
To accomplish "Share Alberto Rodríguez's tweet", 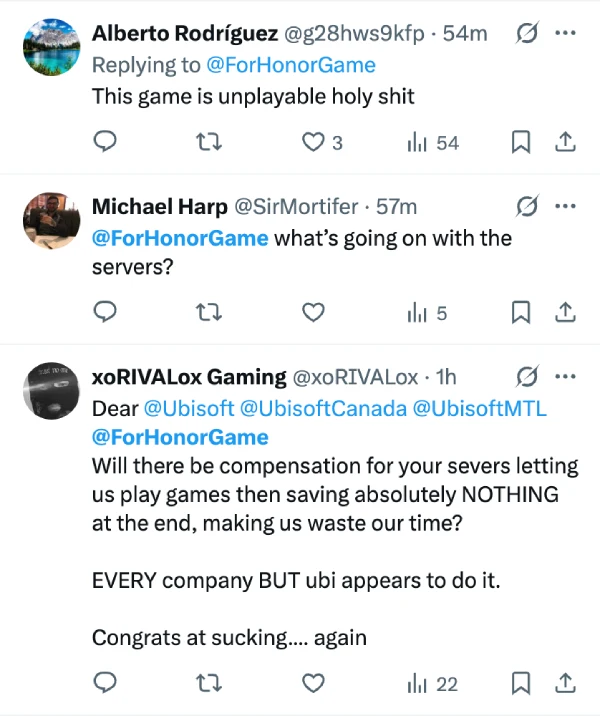I will point(565,143).
